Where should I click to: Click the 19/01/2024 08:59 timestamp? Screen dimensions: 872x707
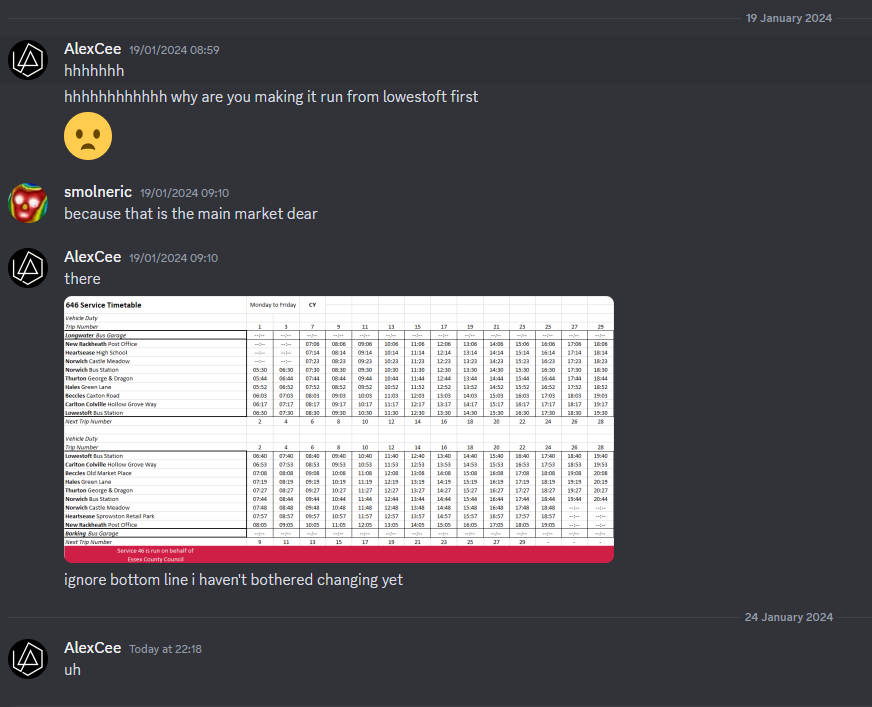(174, 50)
